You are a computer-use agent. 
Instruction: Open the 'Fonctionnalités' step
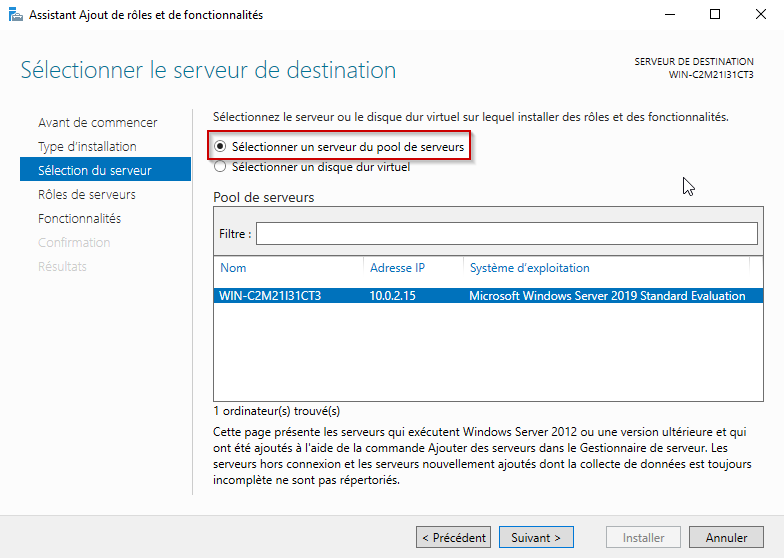coord(80,218)
